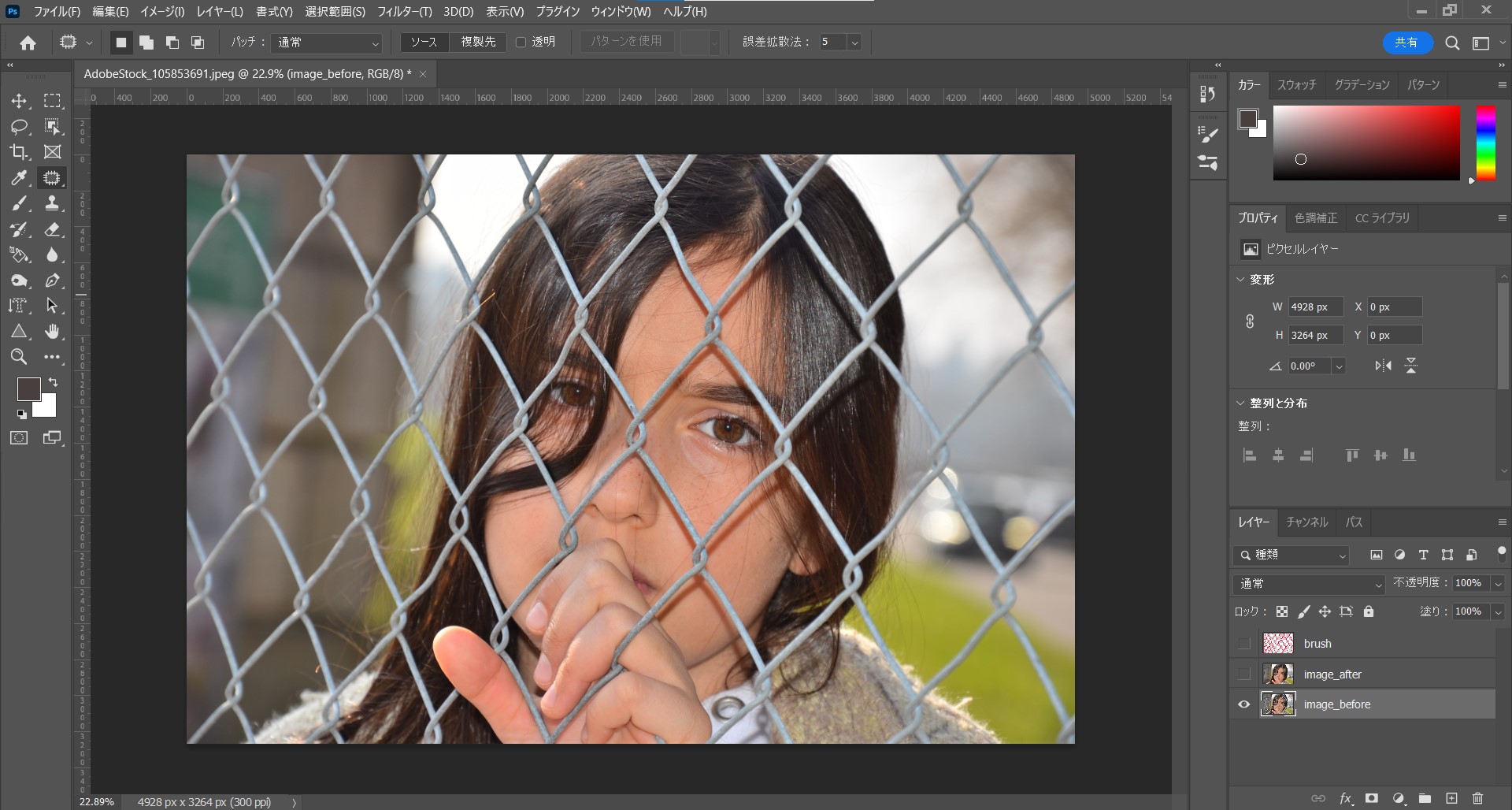Toggle the 透明 checkbox
The height and width of the screenshot is (810, 1512).
click(x=521, y=42)
